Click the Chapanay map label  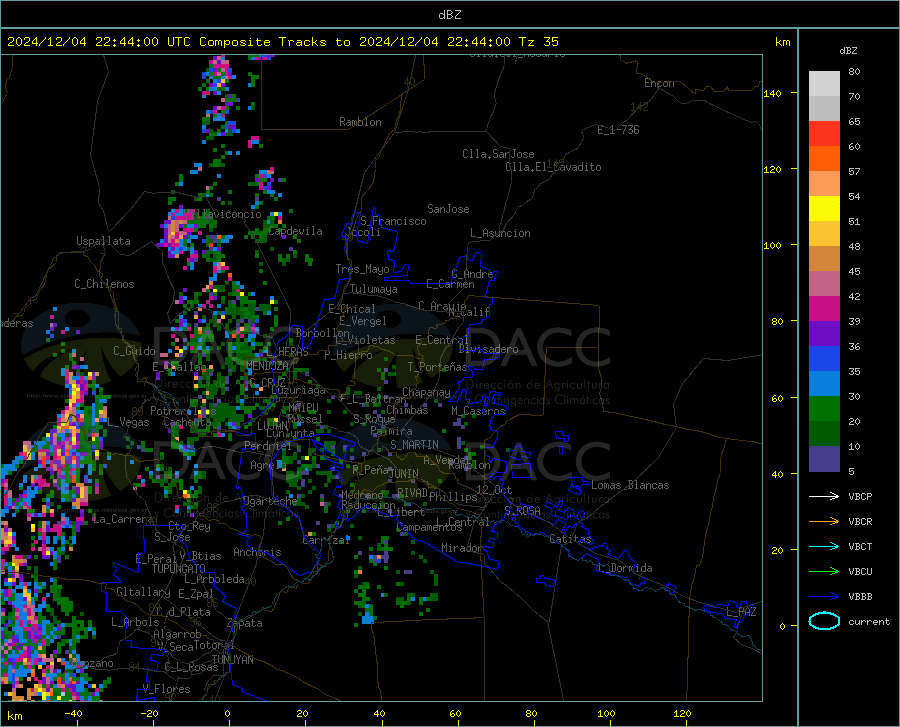pos(426,392)
